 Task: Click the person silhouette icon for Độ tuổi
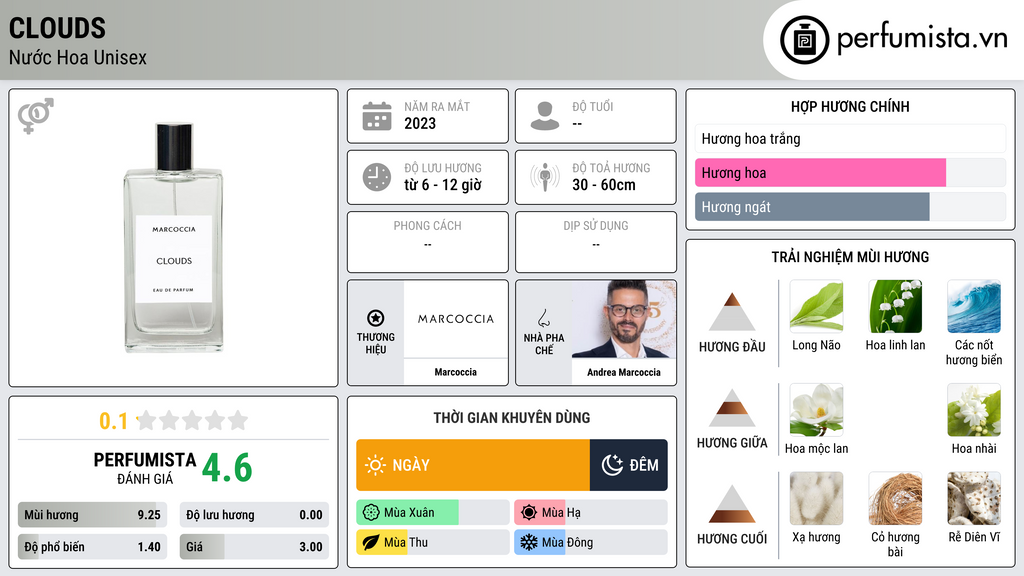(545, 116)
